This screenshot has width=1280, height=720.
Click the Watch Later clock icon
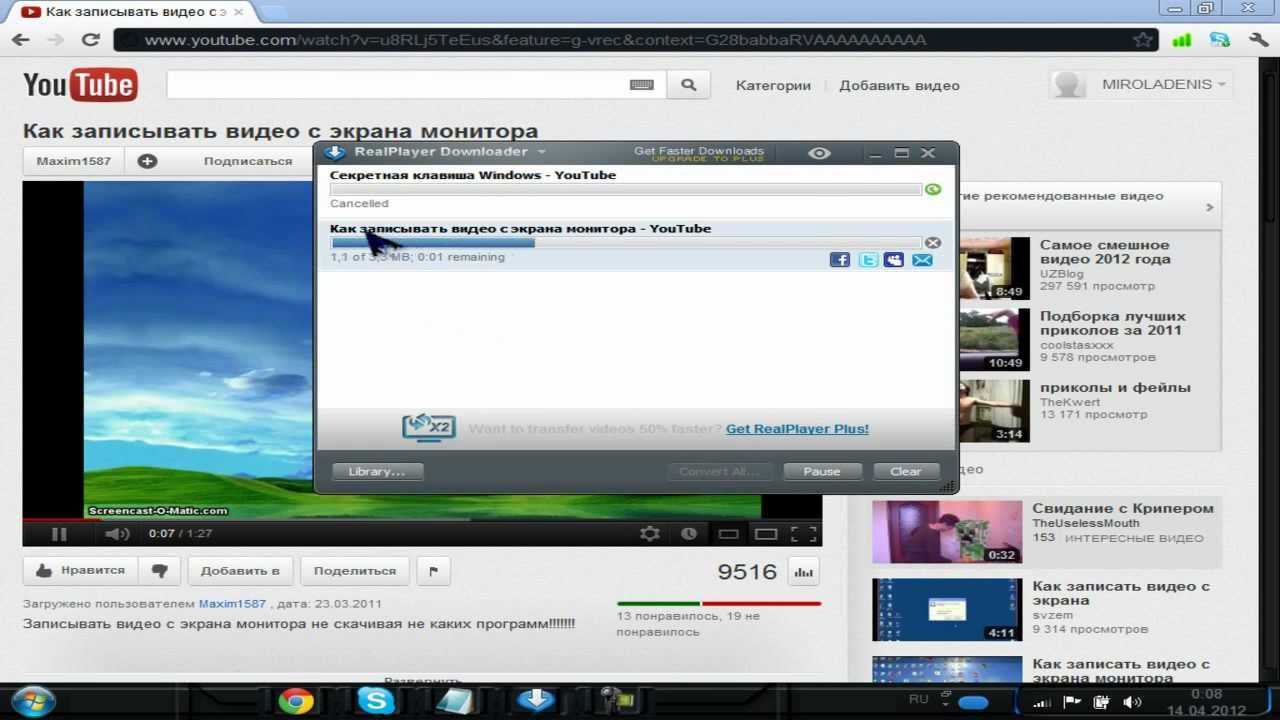click(690, 534)
